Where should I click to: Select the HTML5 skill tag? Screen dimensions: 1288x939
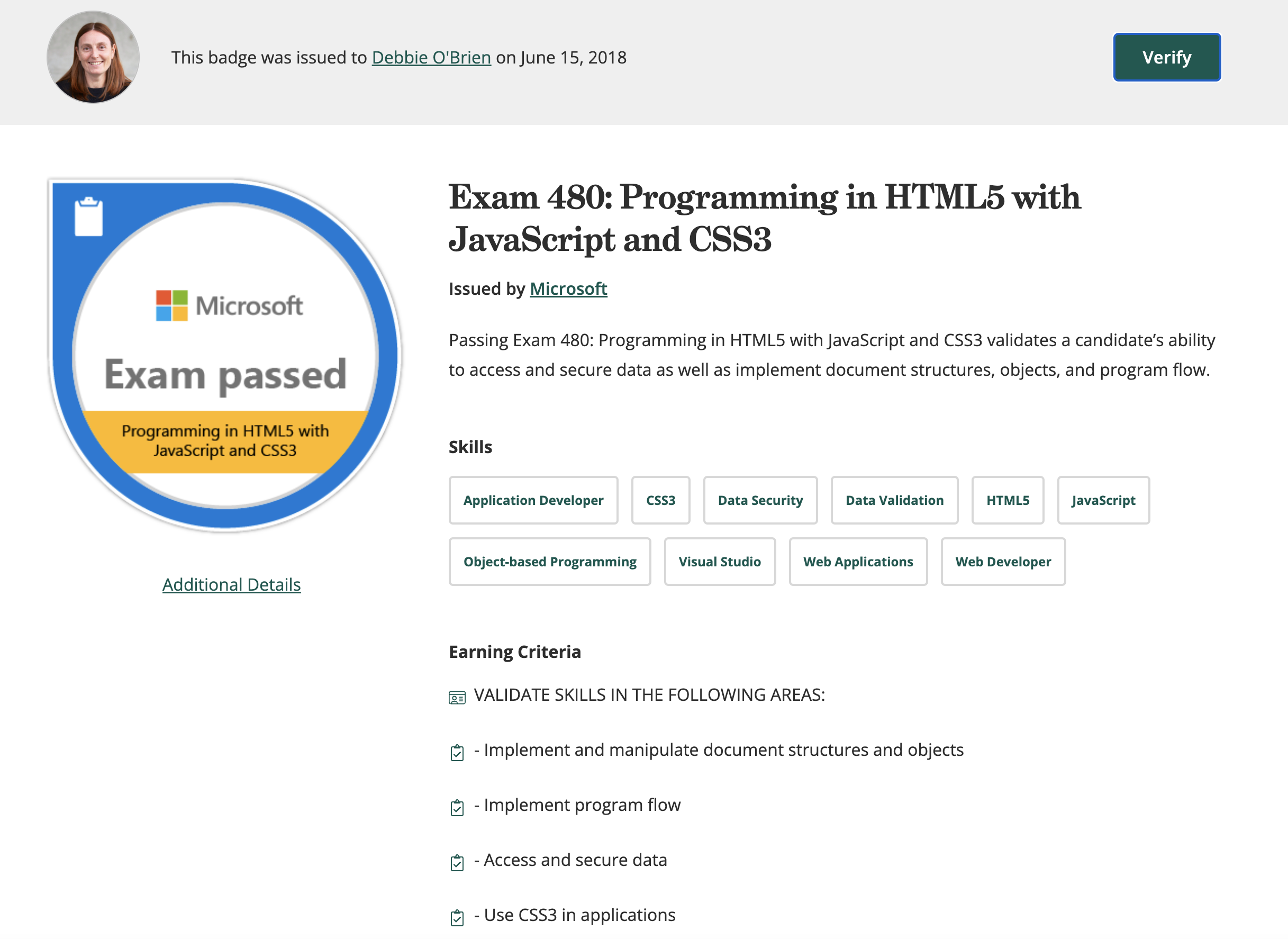click(x=1008, y=500)
